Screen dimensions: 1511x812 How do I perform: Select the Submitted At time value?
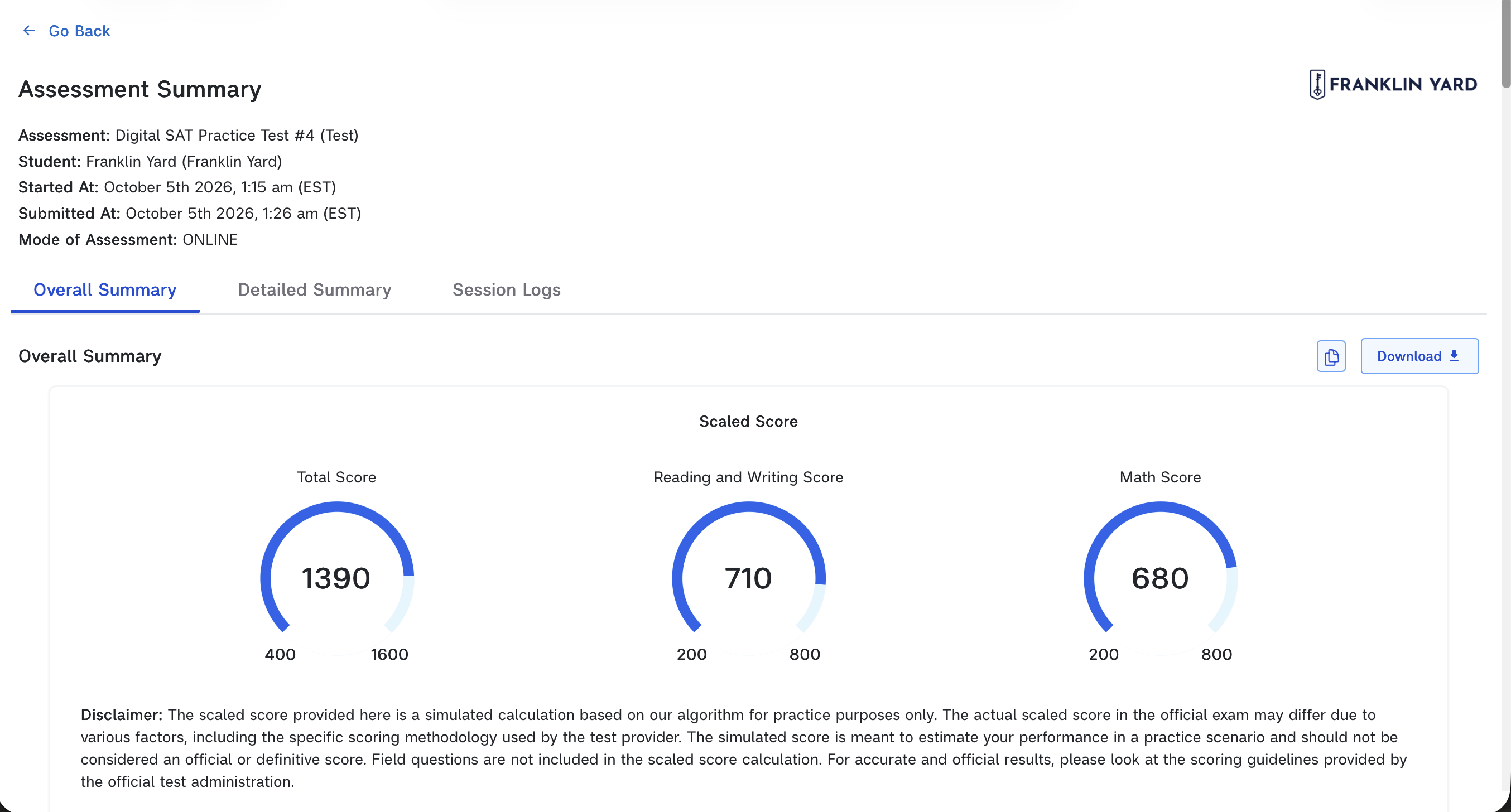point(243,214)
